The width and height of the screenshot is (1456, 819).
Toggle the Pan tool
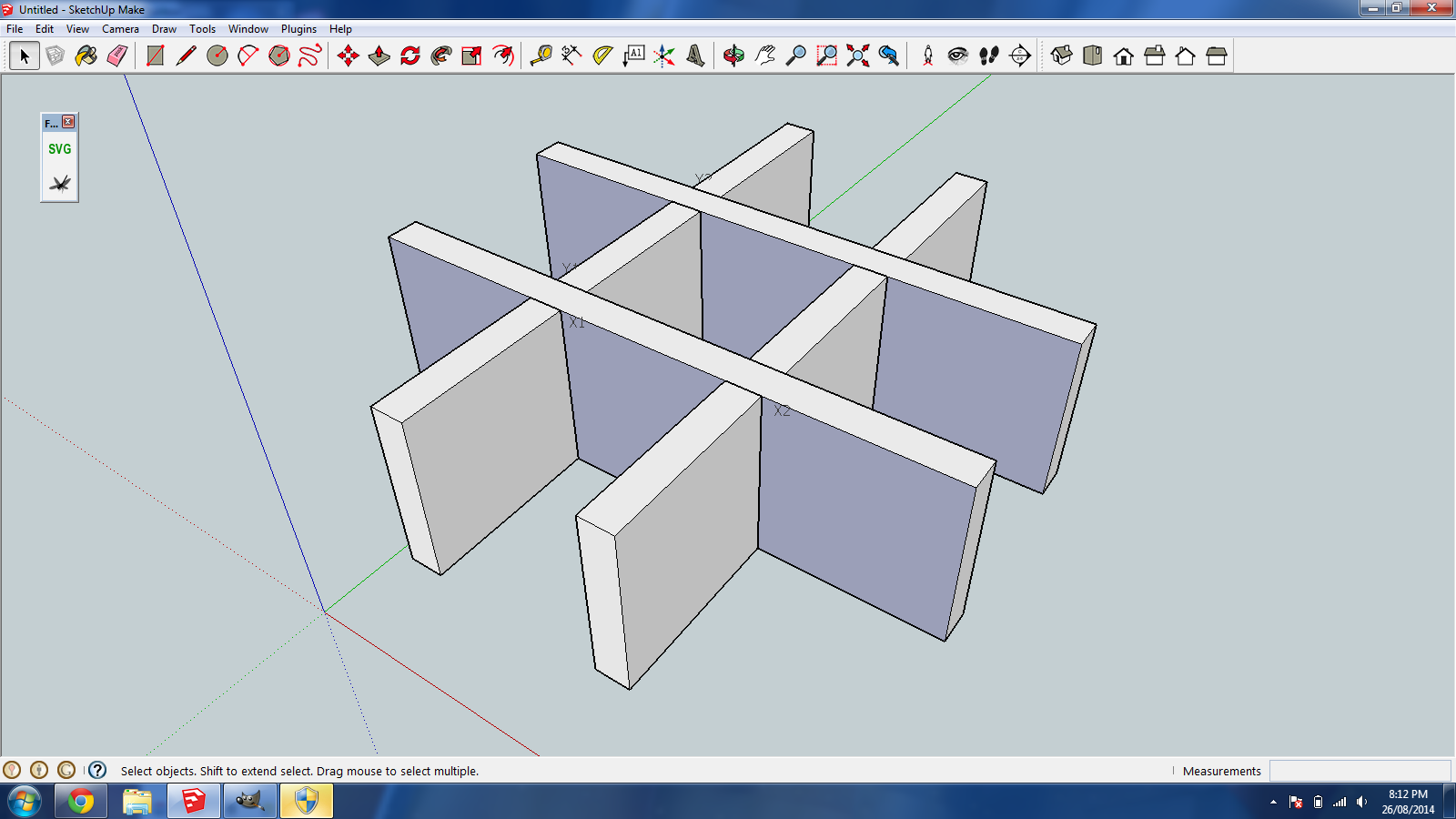point(765,56)
